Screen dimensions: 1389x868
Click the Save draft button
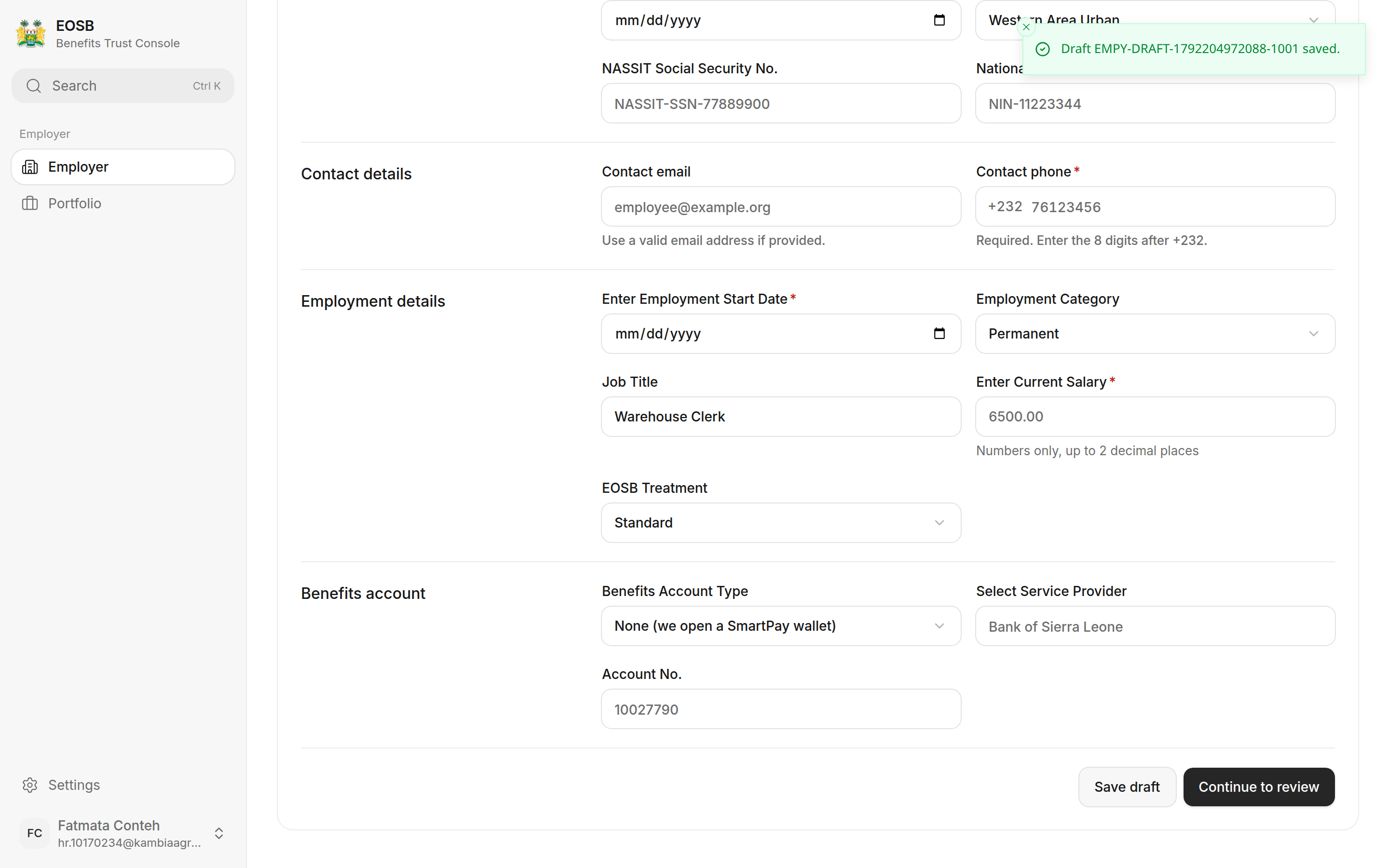[x=1127, y=787]
